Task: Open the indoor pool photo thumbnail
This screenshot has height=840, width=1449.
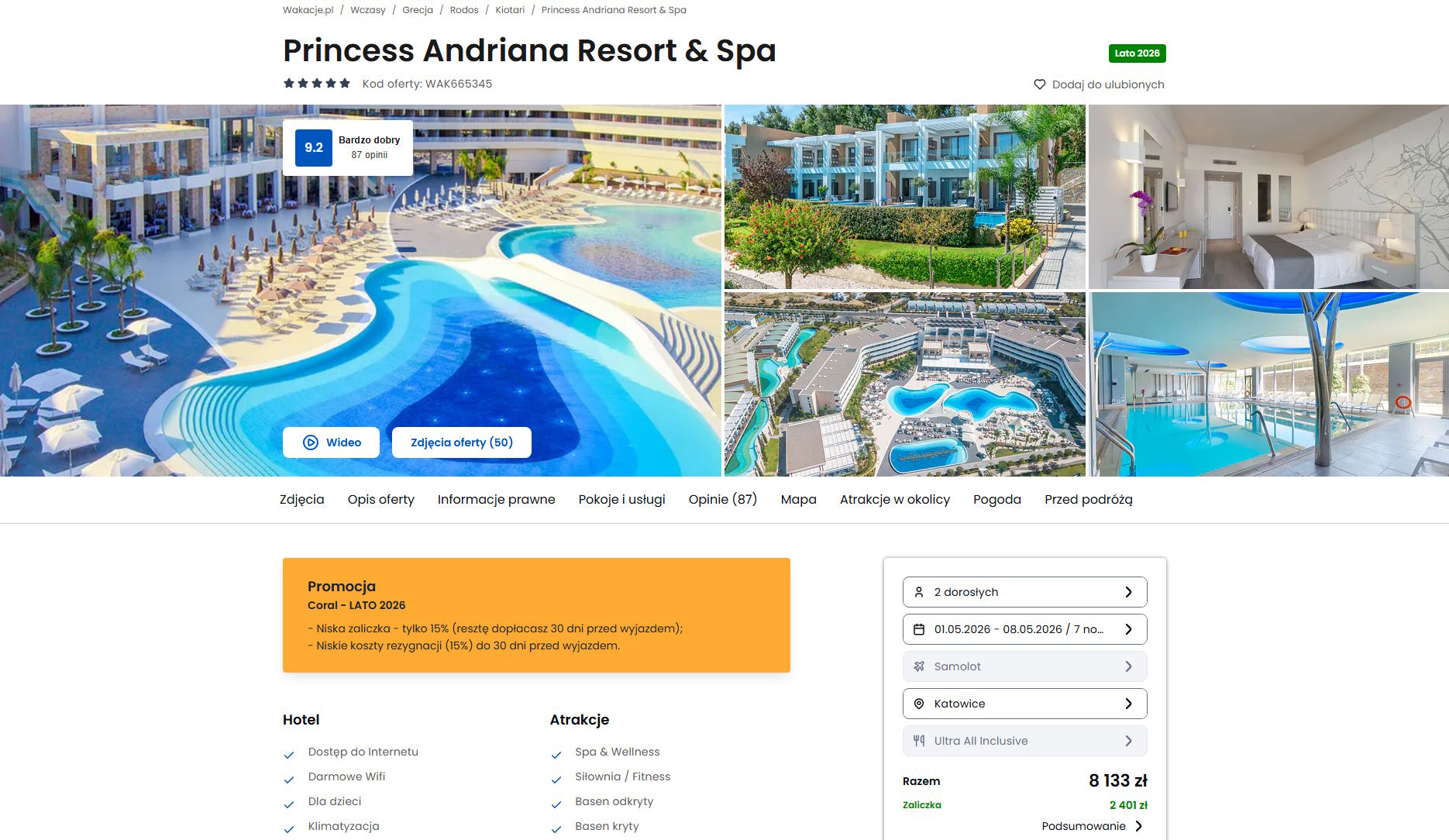Action: 1269,384
